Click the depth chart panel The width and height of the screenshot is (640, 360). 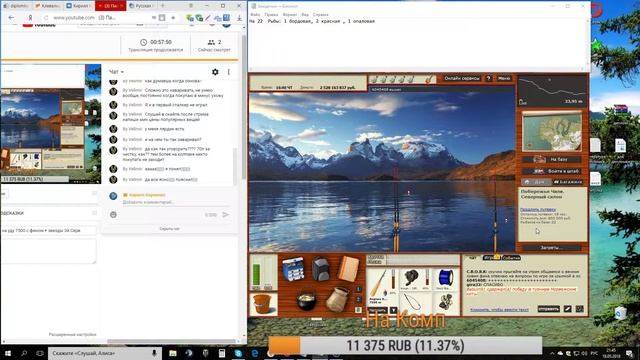point(553,91)
